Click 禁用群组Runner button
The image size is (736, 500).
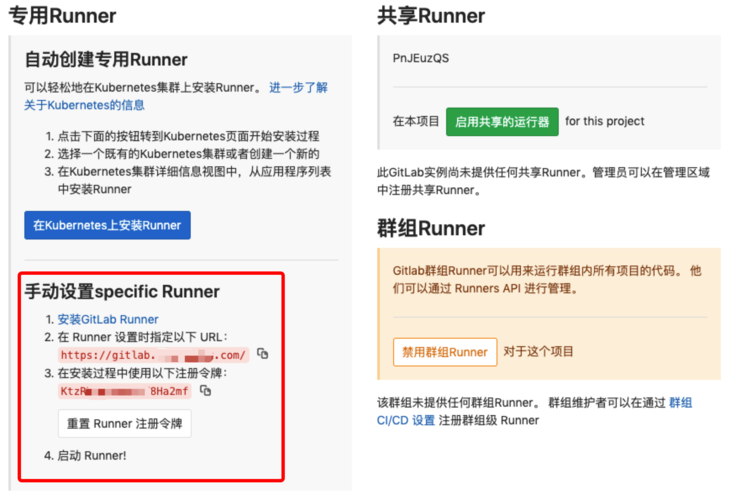[445, 352]
